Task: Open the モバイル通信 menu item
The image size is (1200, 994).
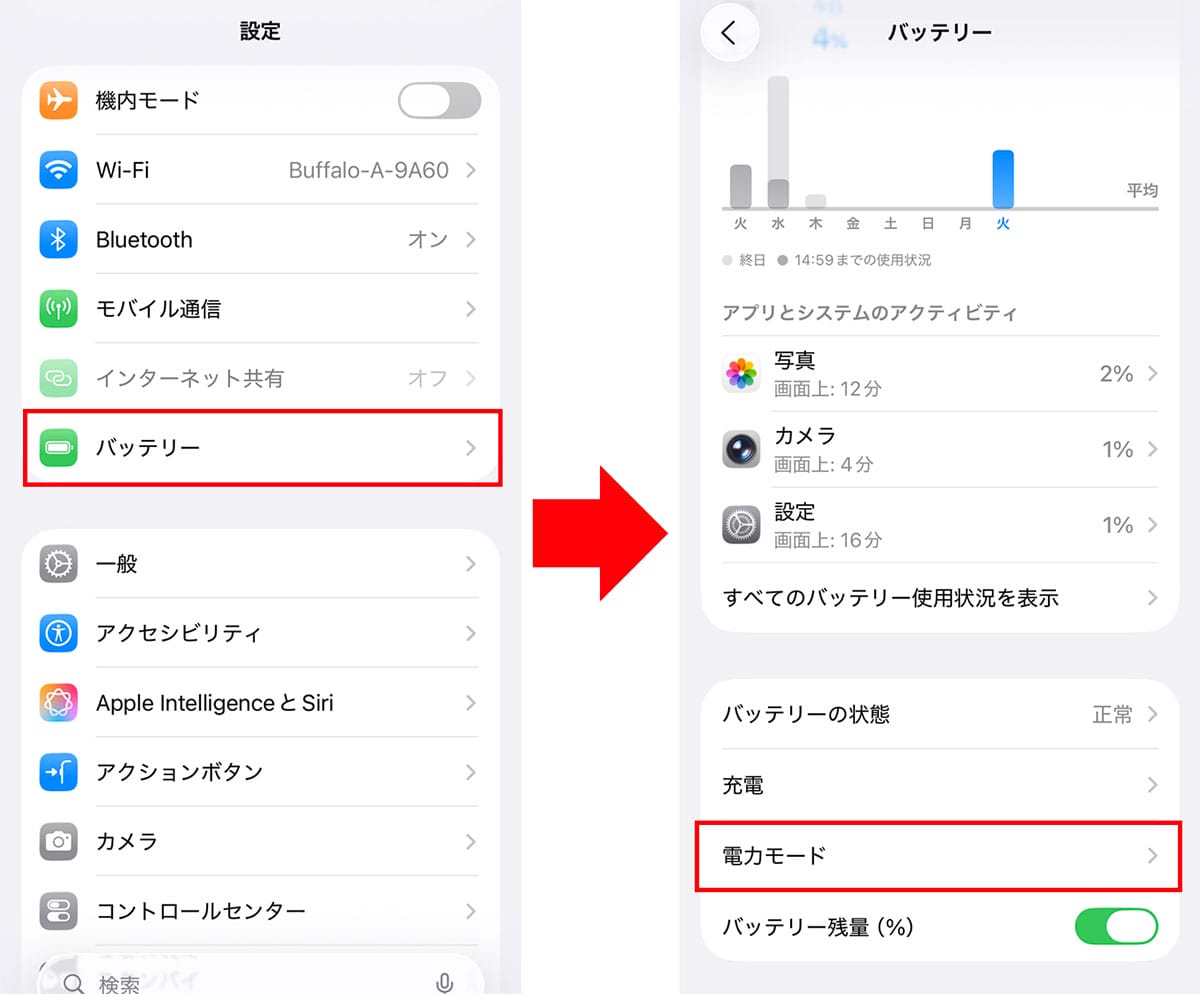Action: tap(261, 309)
